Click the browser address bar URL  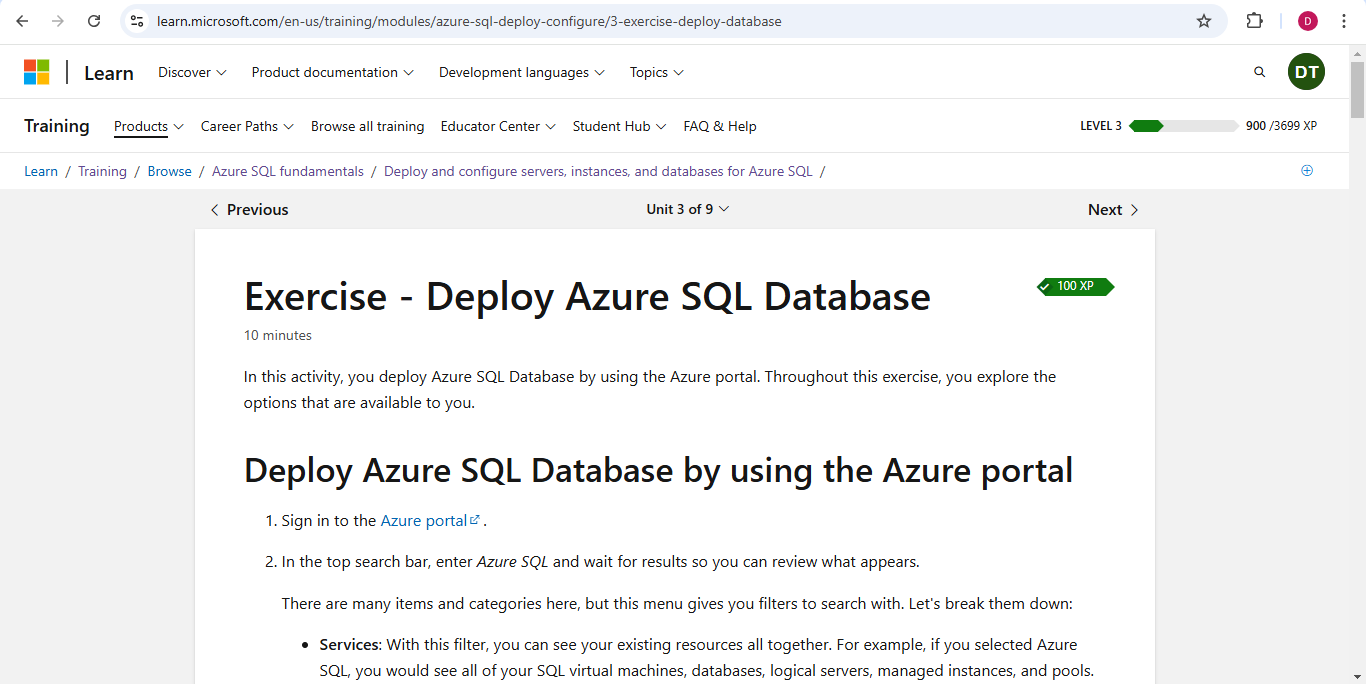tap(469, 21)
